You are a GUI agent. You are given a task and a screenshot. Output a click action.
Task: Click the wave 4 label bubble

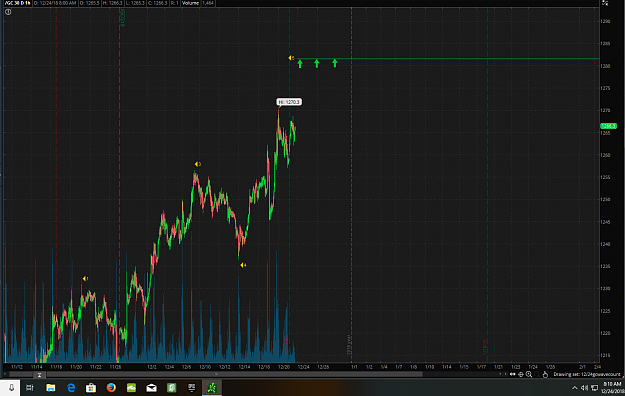(x=243, y=265)
